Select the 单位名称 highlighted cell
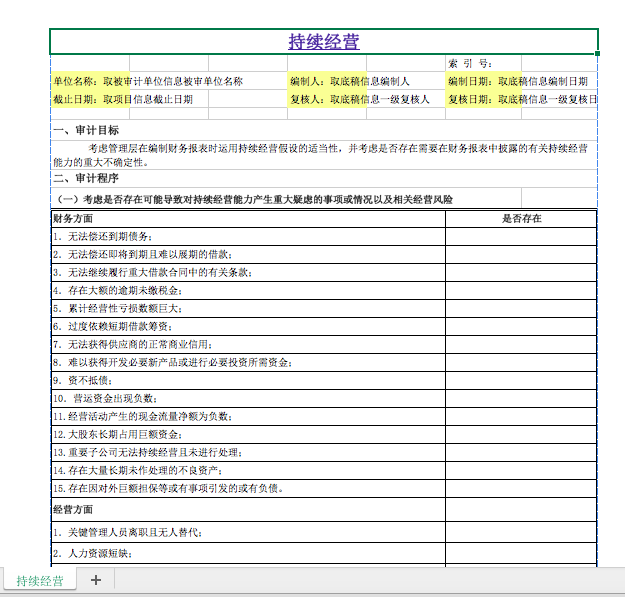The image size is (625, 597). click(x=90, y=81)
